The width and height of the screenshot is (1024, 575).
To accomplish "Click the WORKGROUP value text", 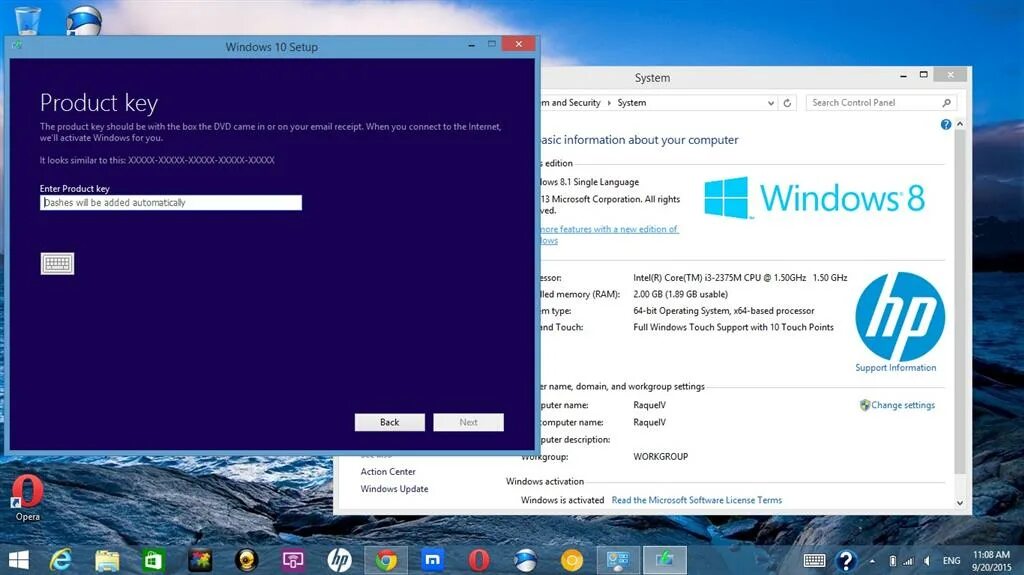I will coord(660,457).
